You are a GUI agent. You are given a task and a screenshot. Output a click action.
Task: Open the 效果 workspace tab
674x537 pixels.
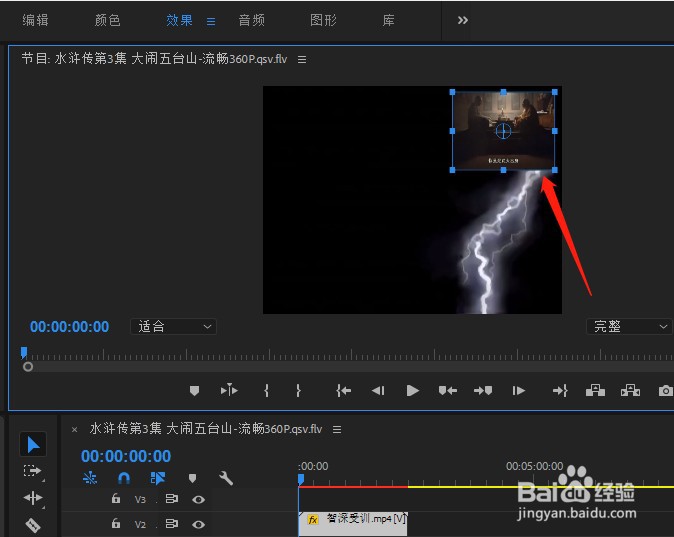tap(179, 20)
